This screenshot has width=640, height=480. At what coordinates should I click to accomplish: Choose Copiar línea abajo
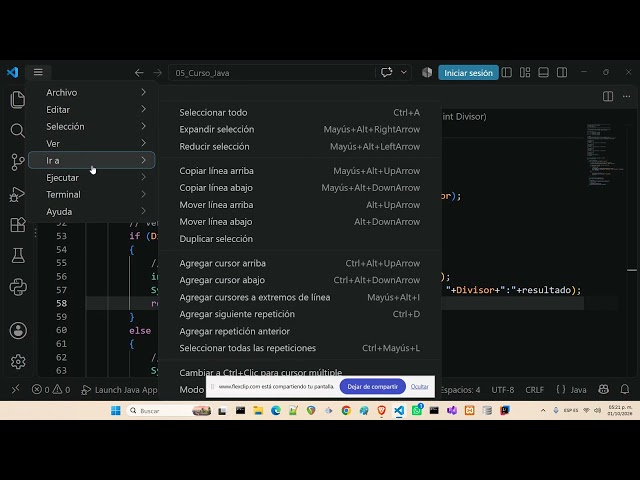tap(300, 188)
